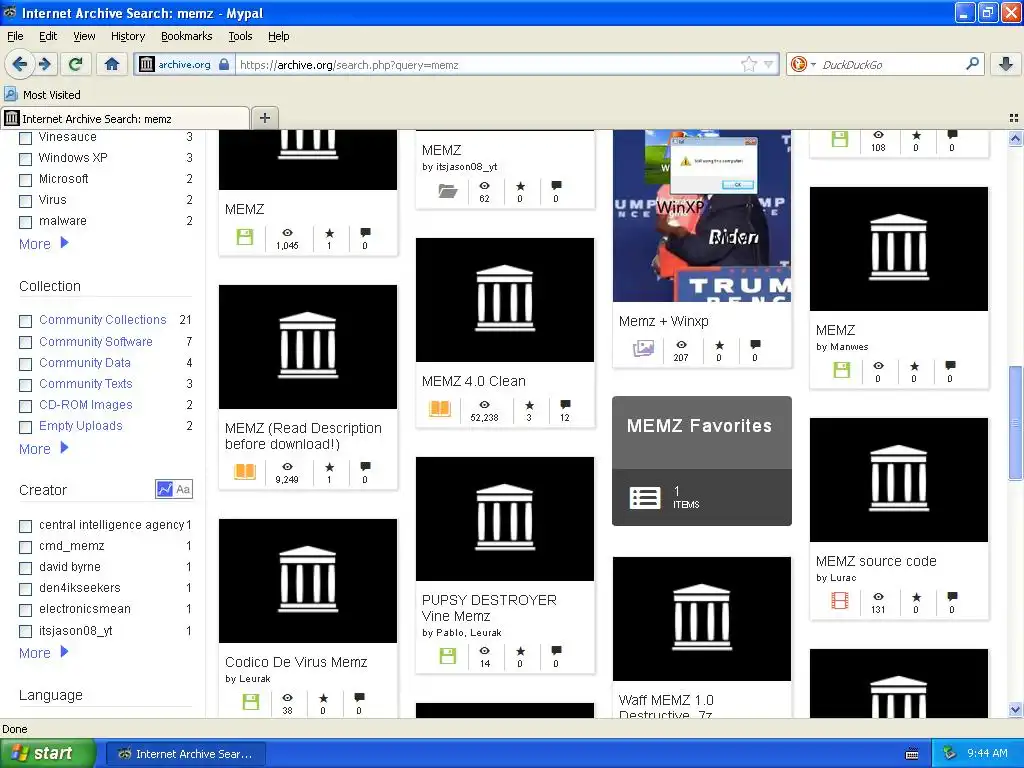Click the DuckDuckGo search magnifier icon
The image size is (1024, 768).
(972, 64)
